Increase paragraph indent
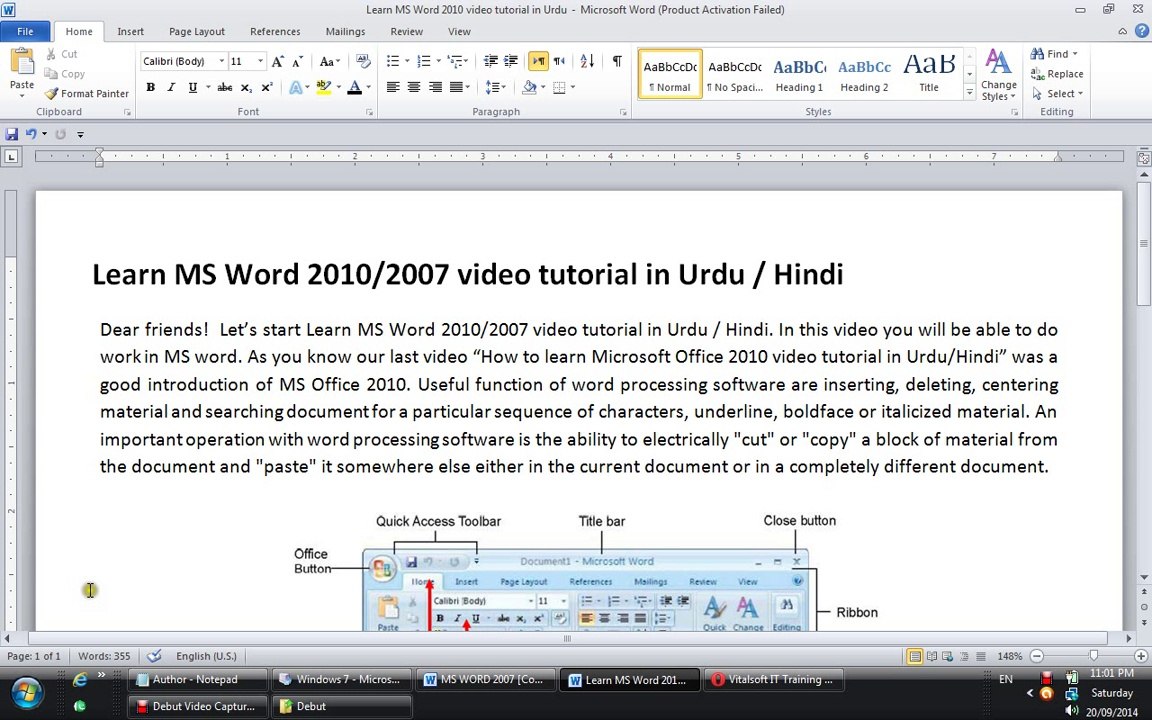This screenshot has height=720, width=1152. click(511, 61)
